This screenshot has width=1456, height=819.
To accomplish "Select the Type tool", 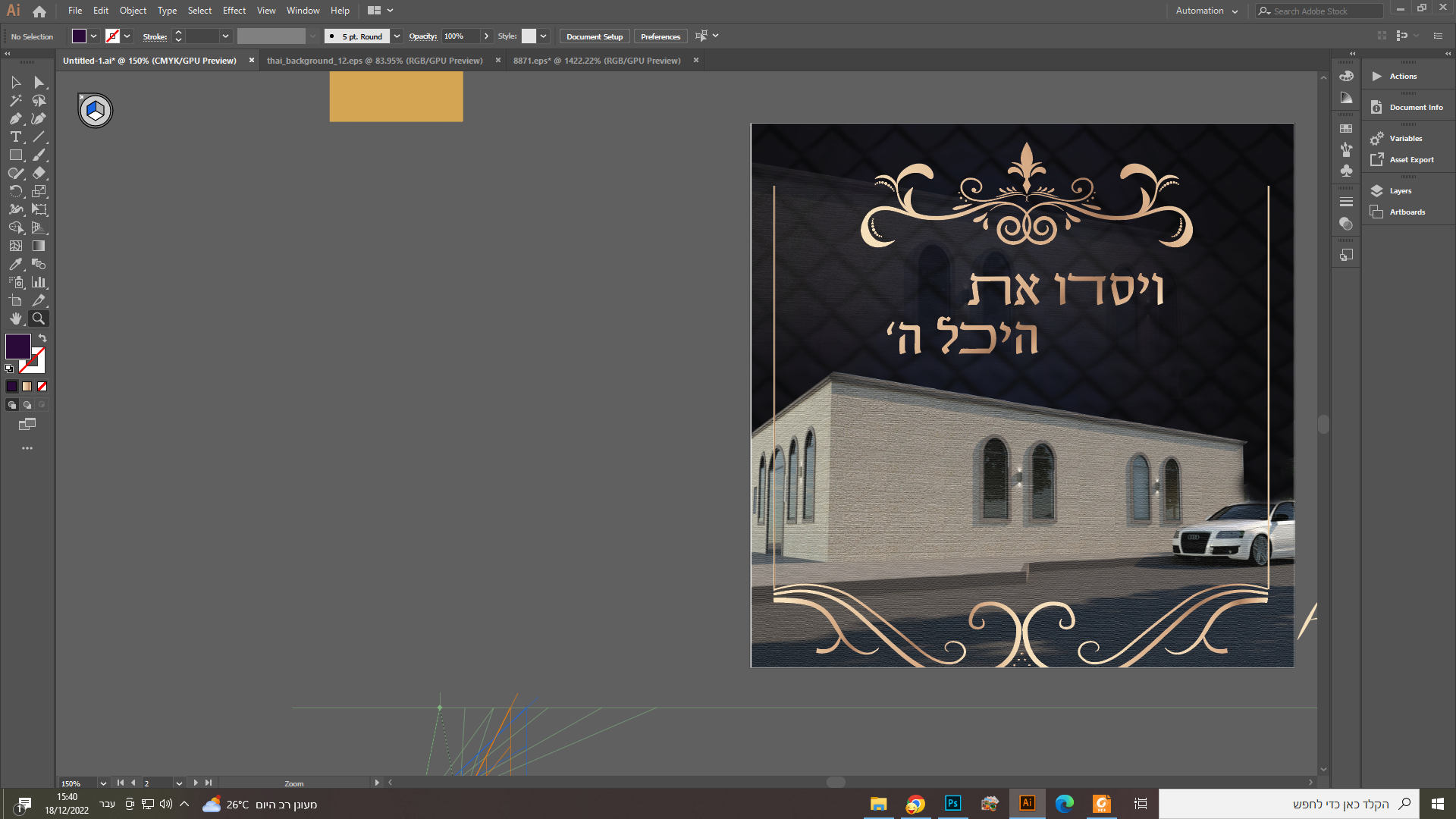I will (15, 136).
